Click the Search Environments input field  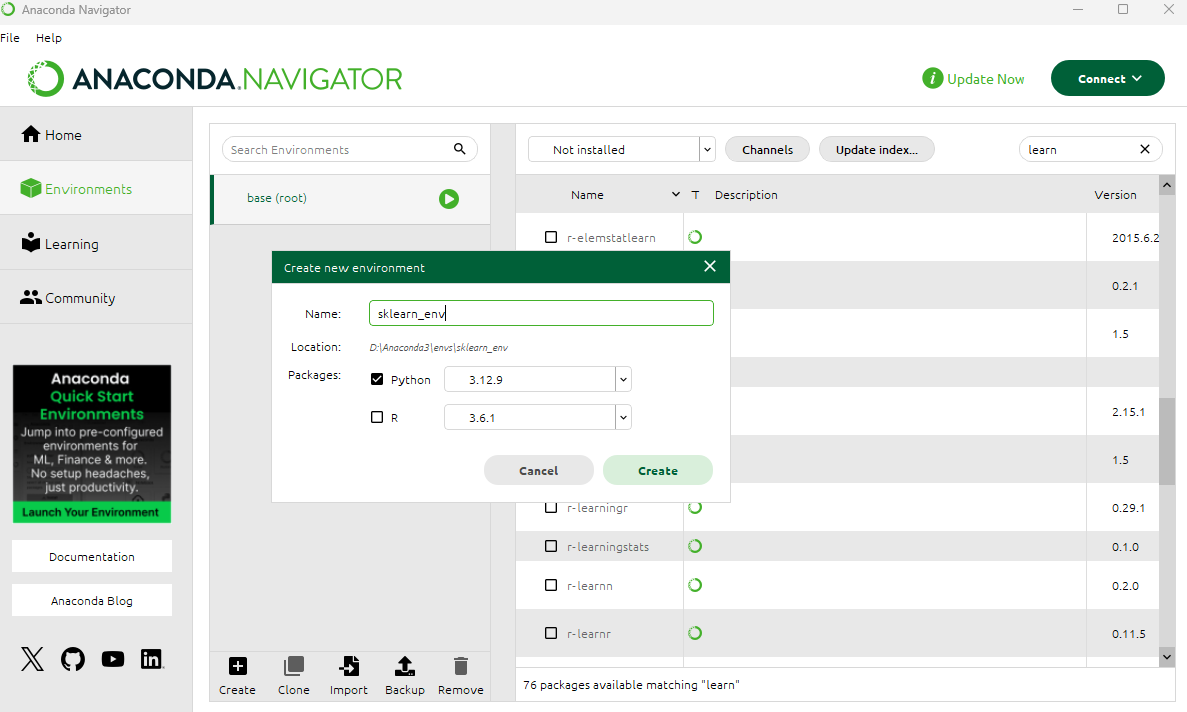pyautogui.click(x=350, y=149)
